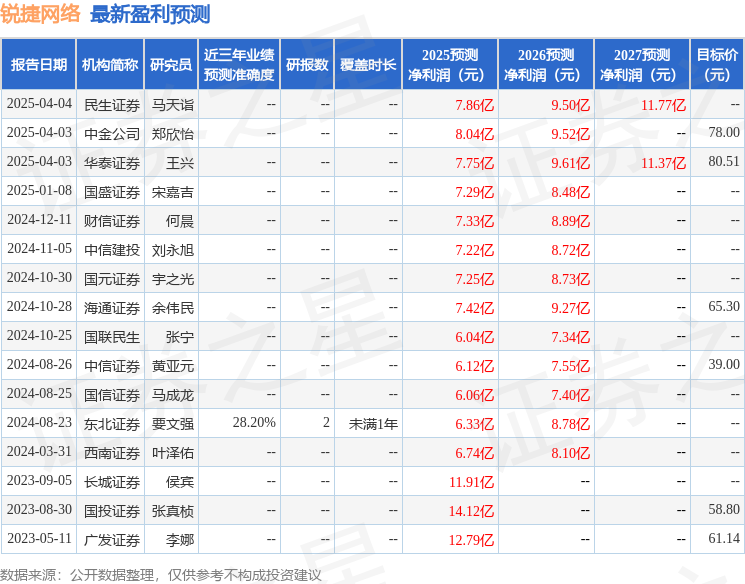Click analyst name 刘永旭

172,250
